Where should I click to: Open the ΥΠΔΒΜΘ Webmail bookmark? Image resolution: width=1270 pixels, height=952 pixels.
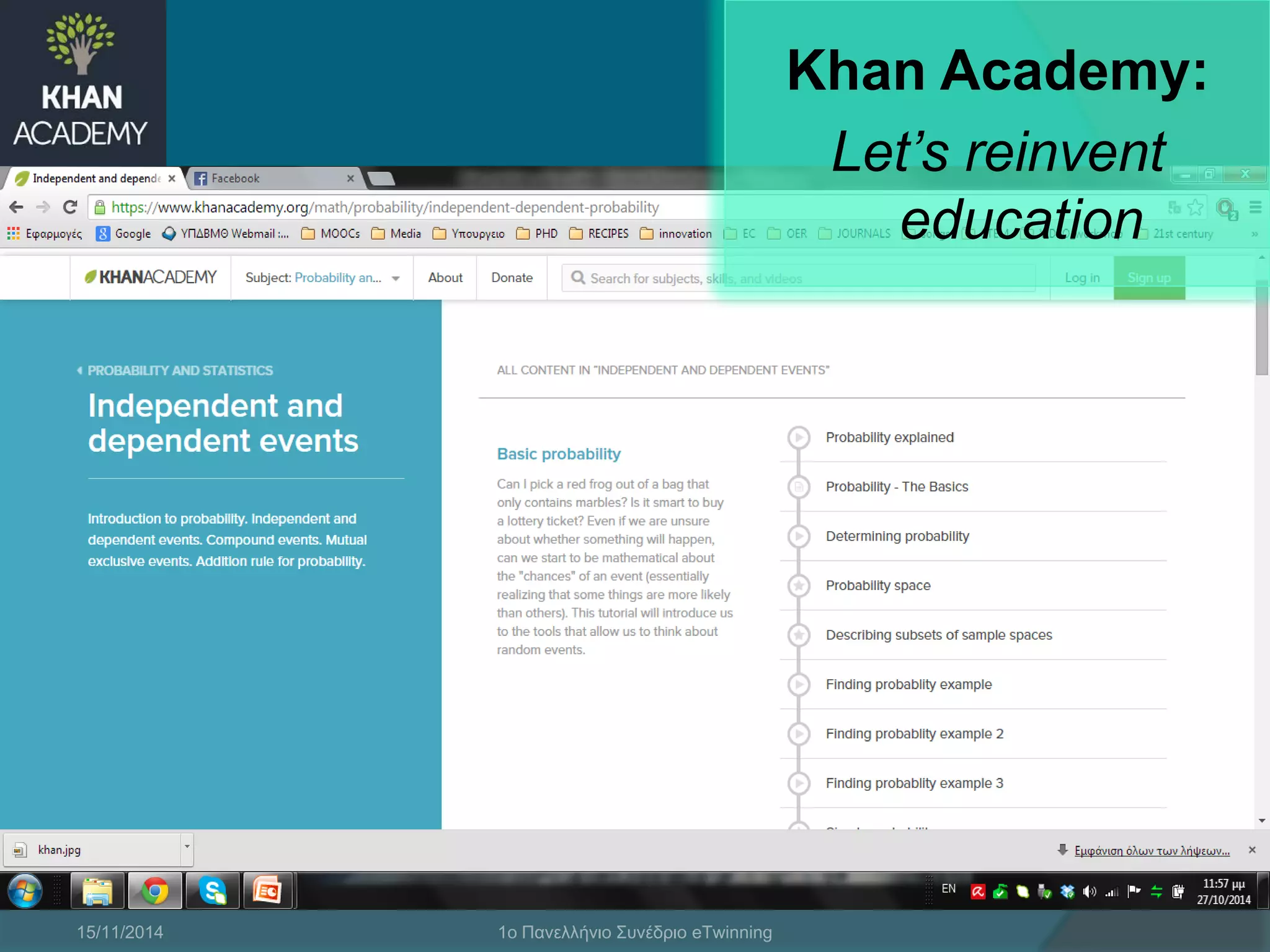(225, 234)
